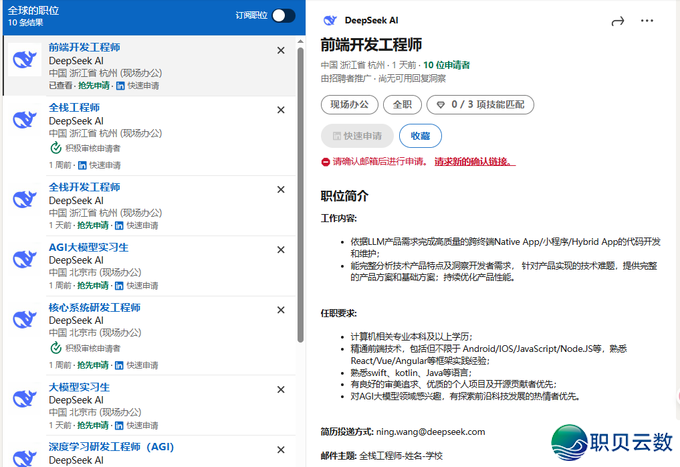Open the 全栈工程师 job title link

coord(74,107)
